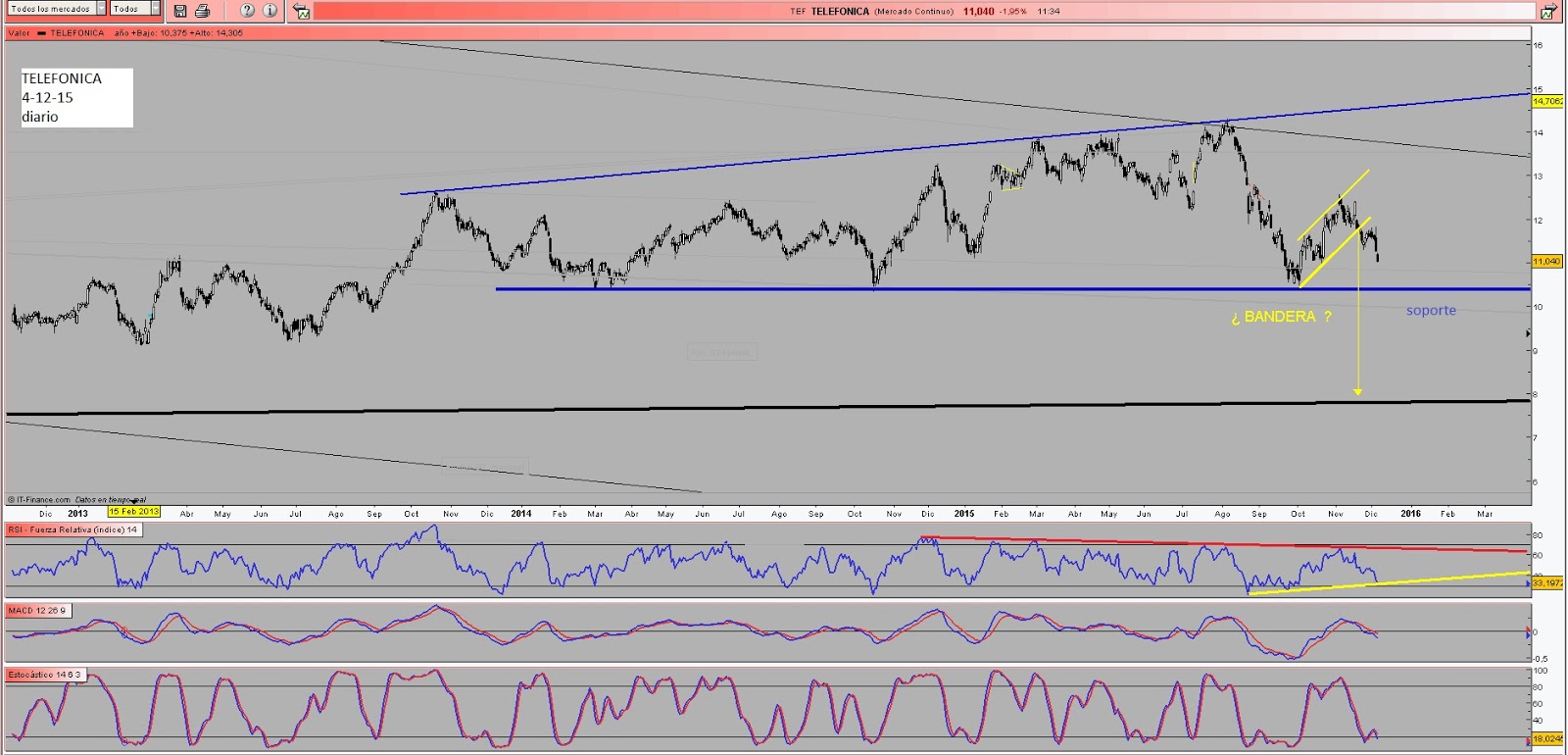Click the '-1,95%' change value in title bar
Image resolution: width=1568 pixels, height=755 pixels.
click(x=1013, y=12)
